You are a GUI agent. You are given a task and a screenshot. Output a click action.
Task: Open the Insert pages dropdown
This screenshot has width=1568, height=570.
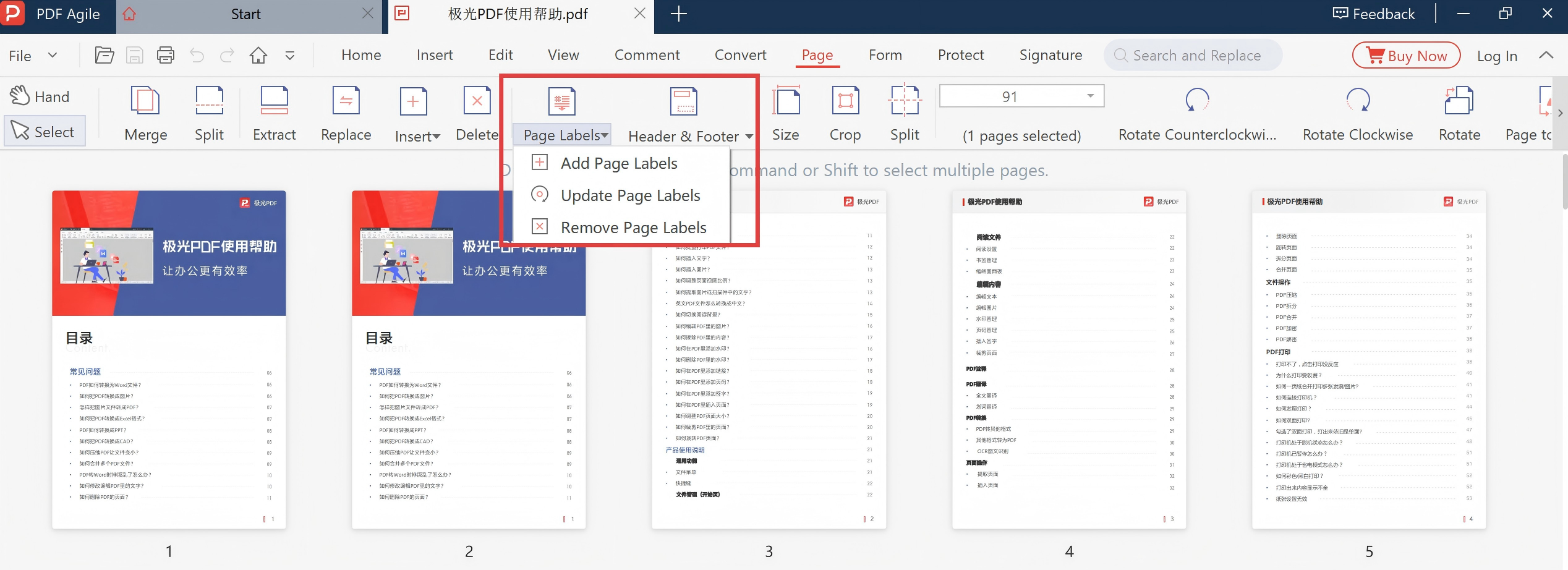417,114
